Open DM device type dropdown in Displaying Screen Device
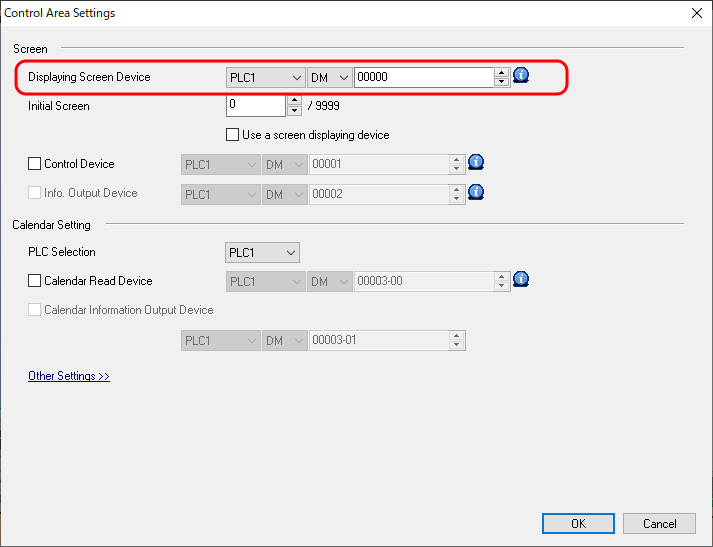The height and width of the screenshot is (547, 713). point(329,78)
